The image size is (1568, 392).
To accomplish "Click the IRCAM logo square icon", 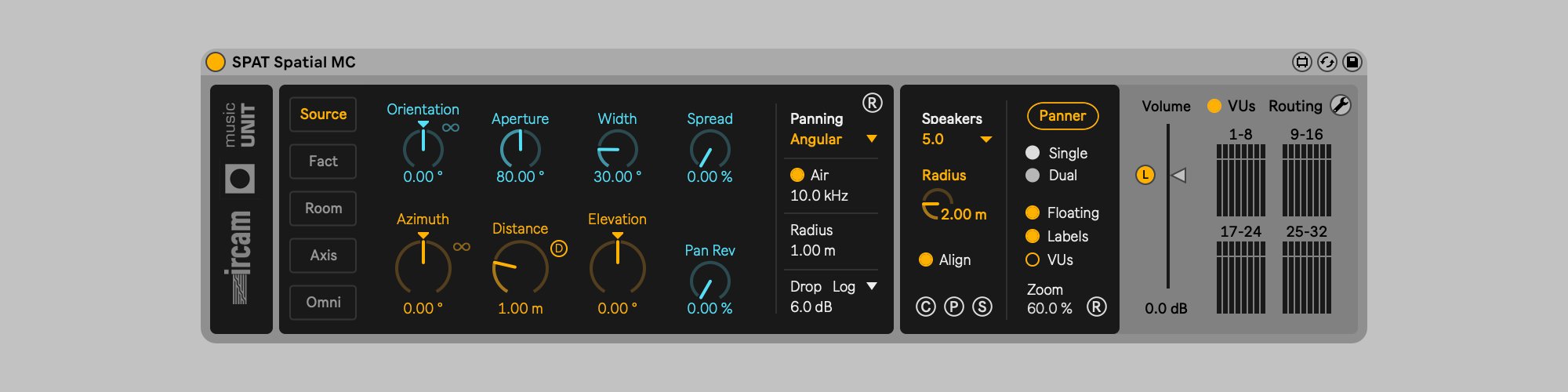I will pos(240,179).
